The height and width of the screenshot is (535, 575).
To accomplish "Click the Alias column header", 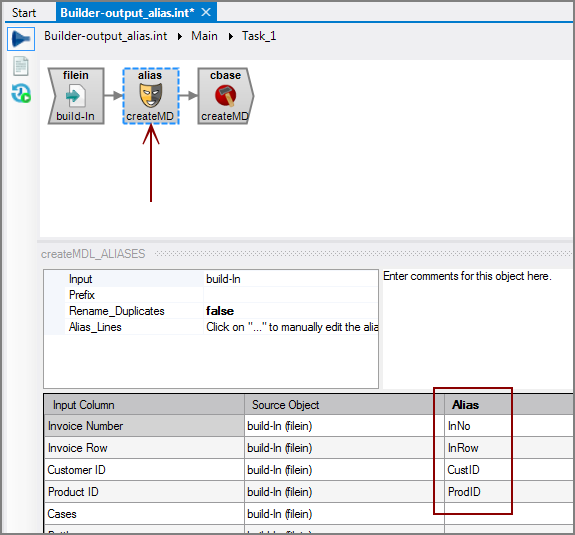I will [509, 405].
